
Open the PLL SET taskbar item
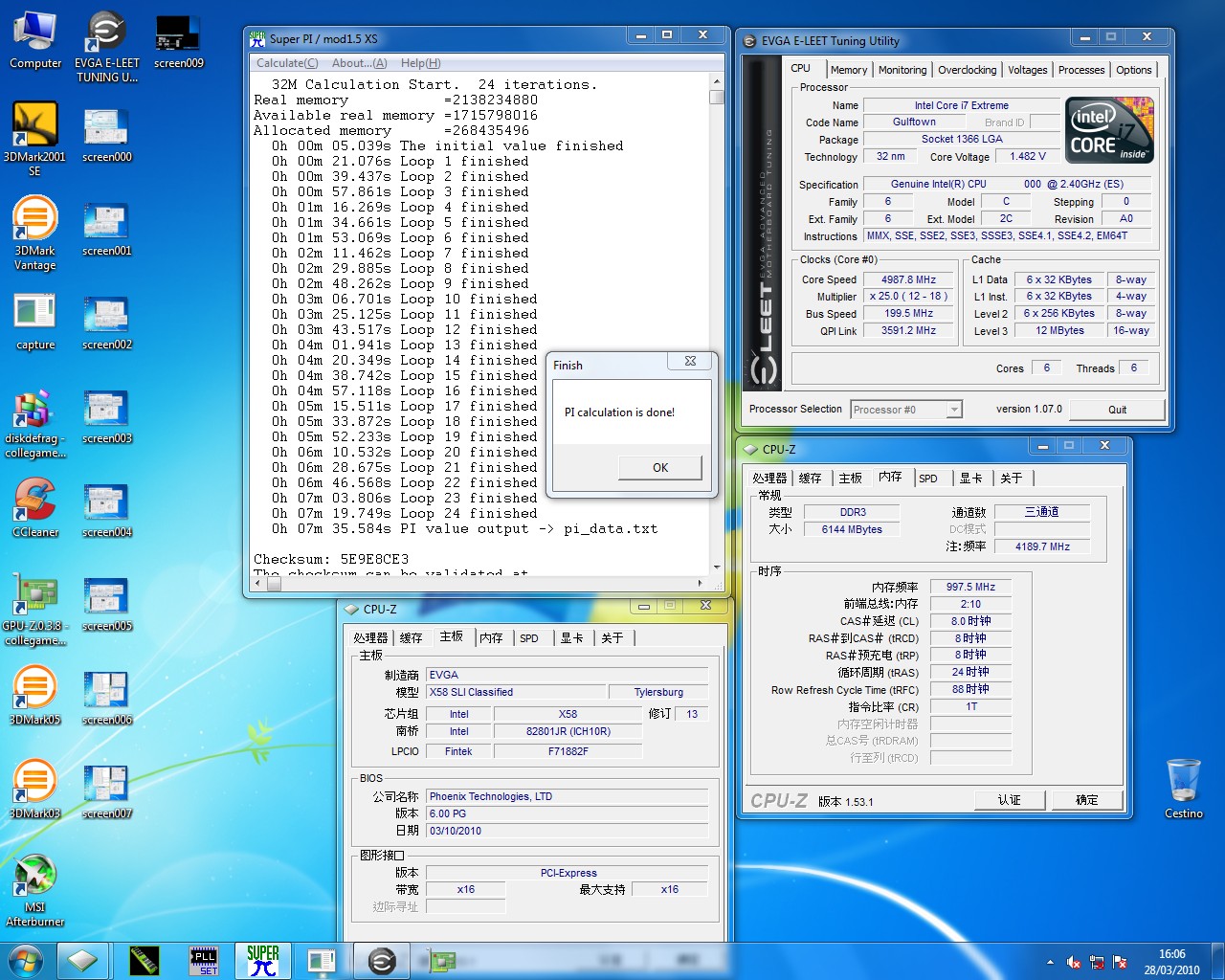click(204, 961)
